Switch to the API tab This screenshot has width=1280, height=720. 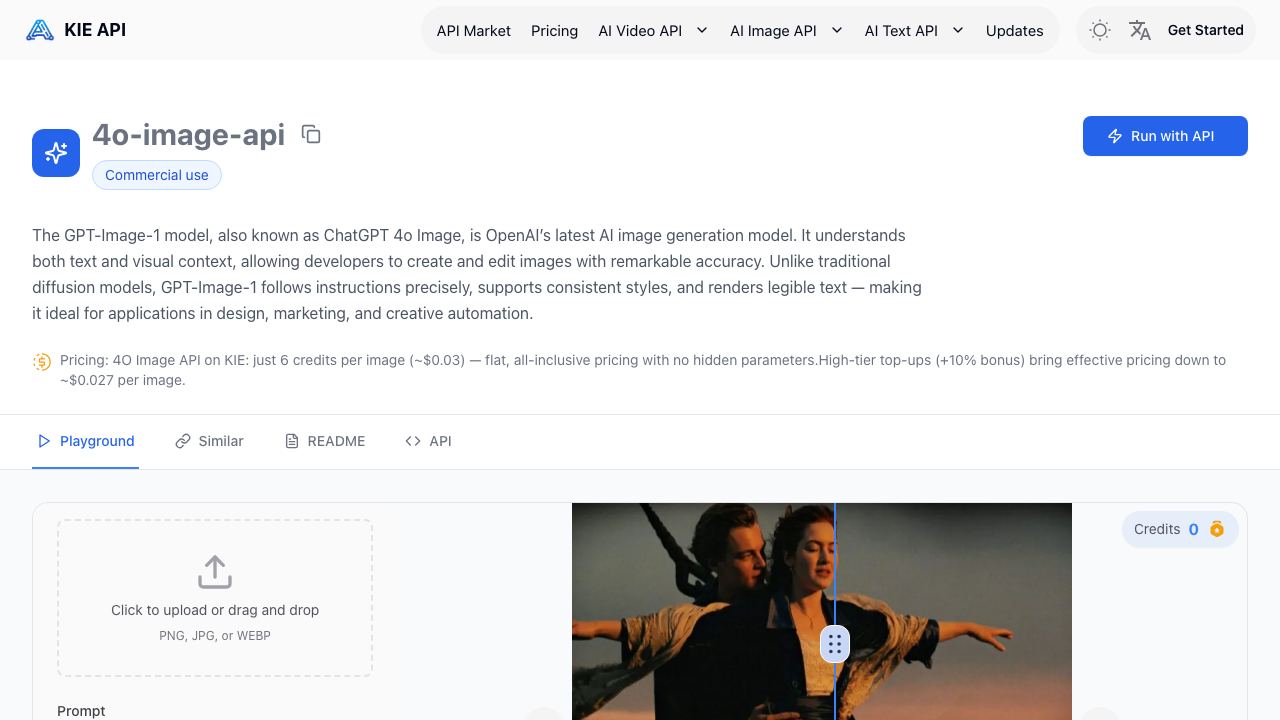[x=428, y=441]
